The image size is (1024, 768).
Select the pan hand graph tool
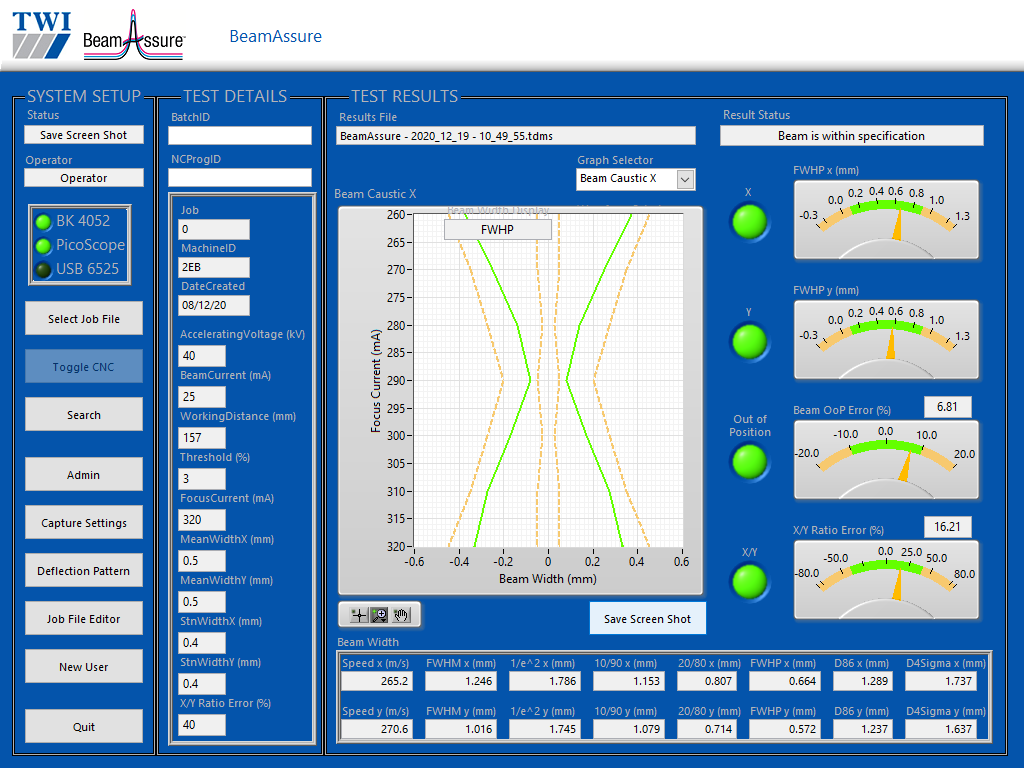[401, 615]
